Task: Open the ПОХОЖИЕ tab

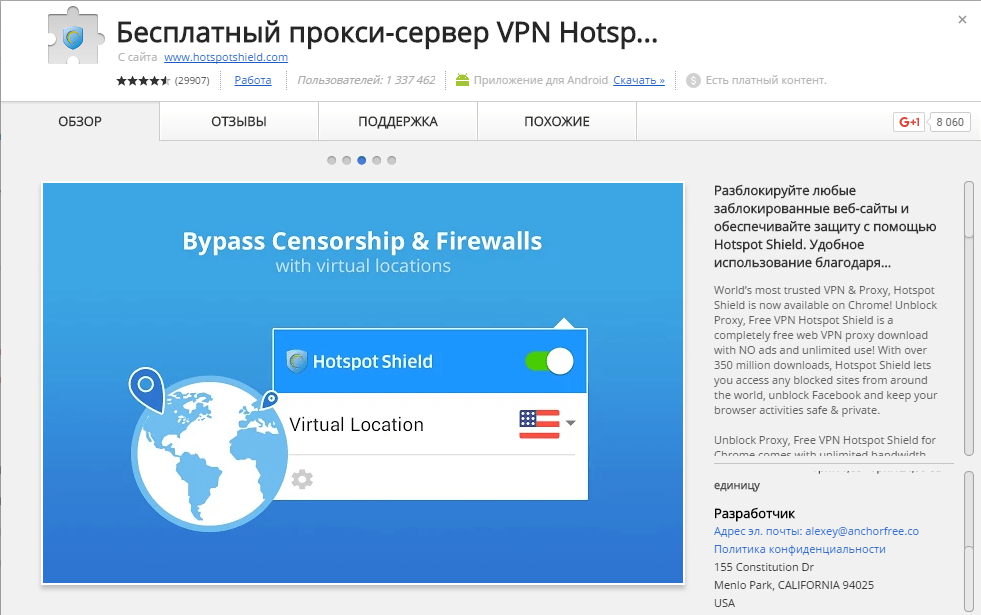Action: click(557, 121)
